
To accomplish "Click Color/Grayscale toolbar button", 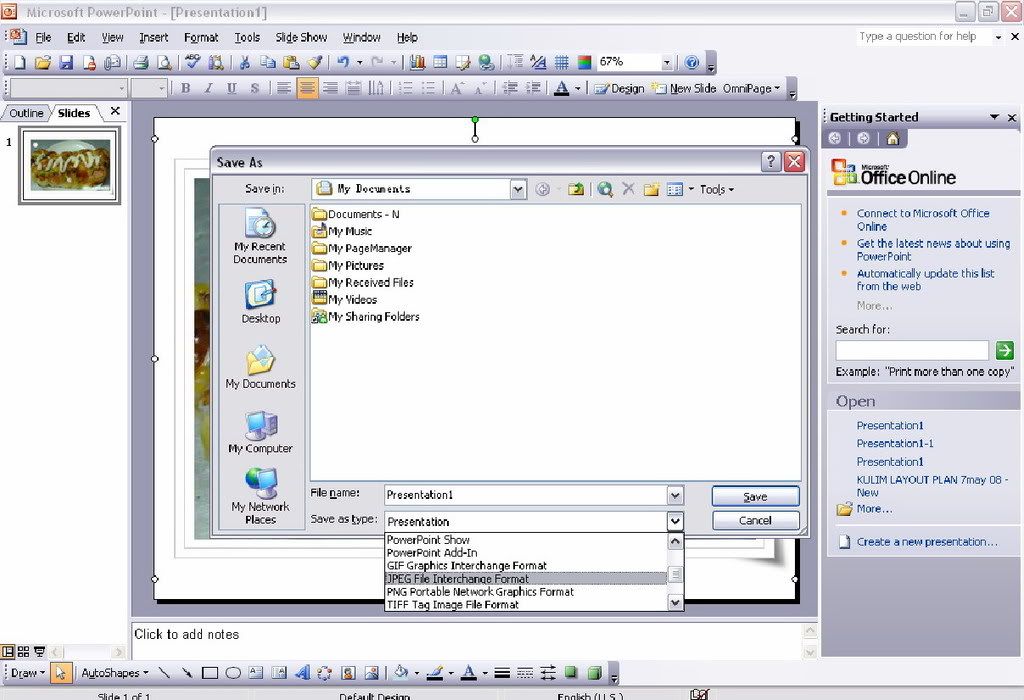I will pyautogui.click(x=584, y=63).
